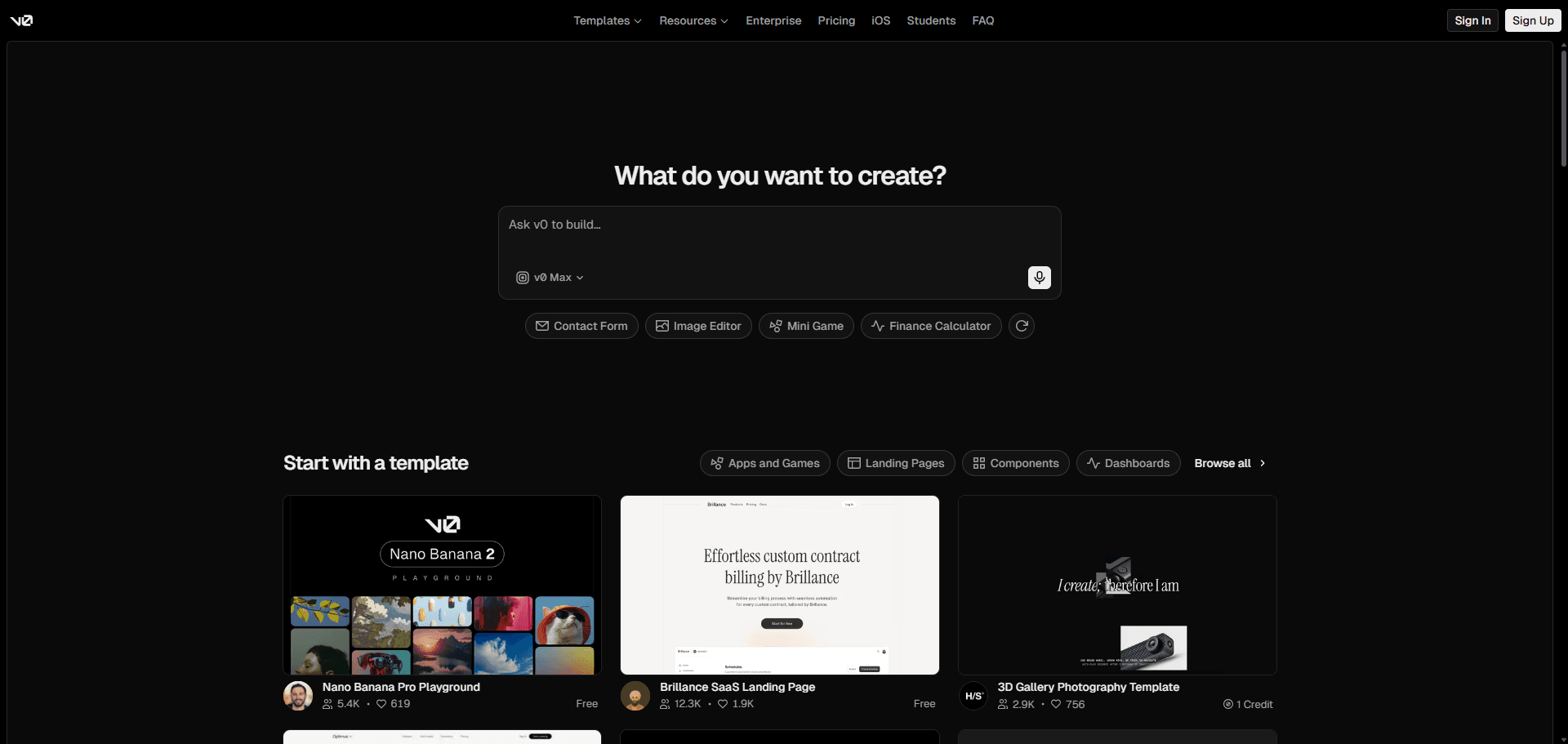Image resolution: width=1568 pixels, height=744 pixels.
Task: Open the Browse all templates link
Action: pyautogui.click(x=1229, y=463)
